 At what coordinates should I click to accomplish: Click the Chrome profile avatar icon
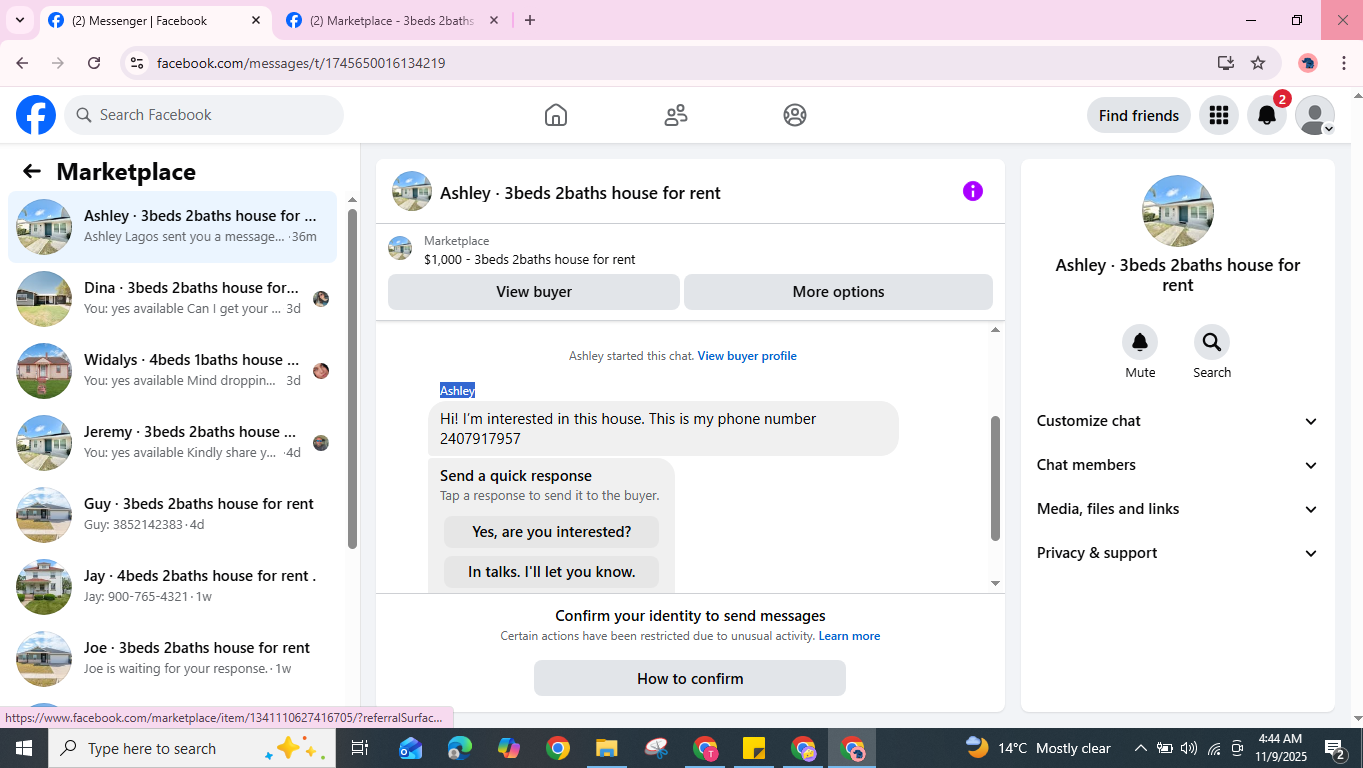click(x=1308, y=63)
